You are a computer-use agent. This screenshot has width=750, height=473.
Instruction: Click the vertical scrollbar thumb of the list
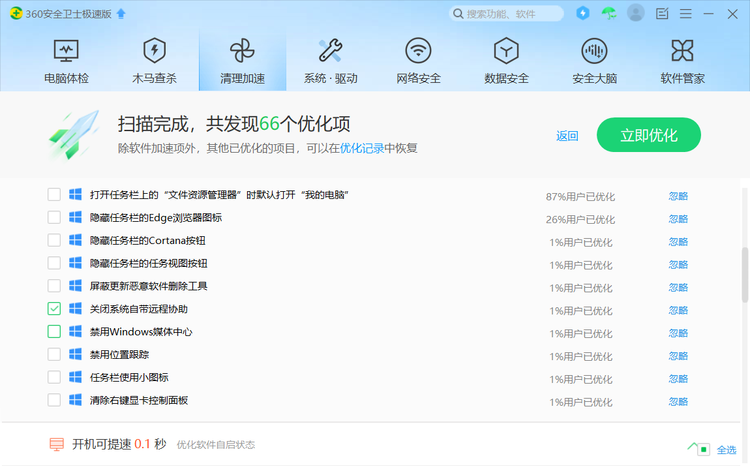[x=745, y=275]
